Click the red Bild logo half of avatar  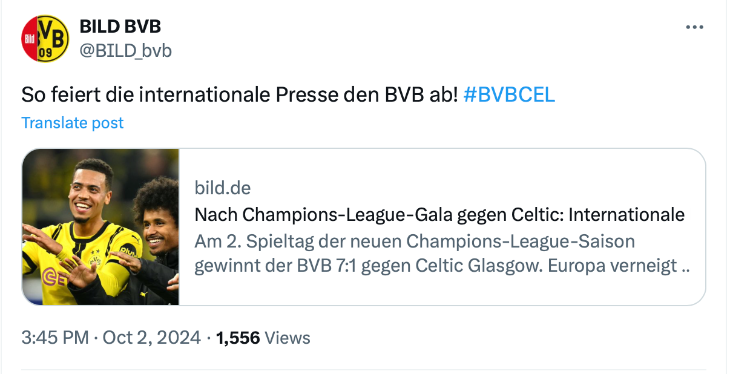(29, 38)
